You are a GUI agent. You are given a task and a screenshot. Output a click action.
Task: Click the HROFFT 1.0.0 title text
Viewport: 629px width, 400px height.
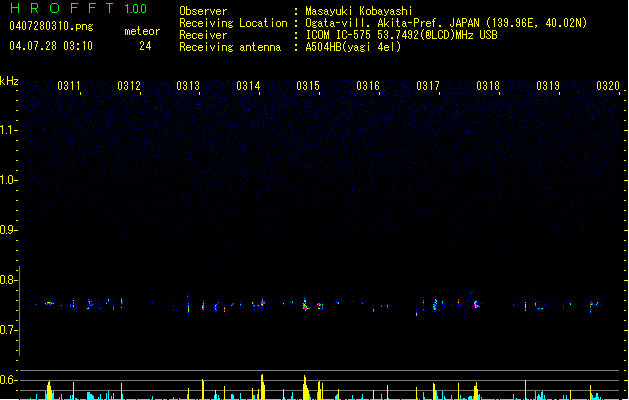click(x=79, y=8)
